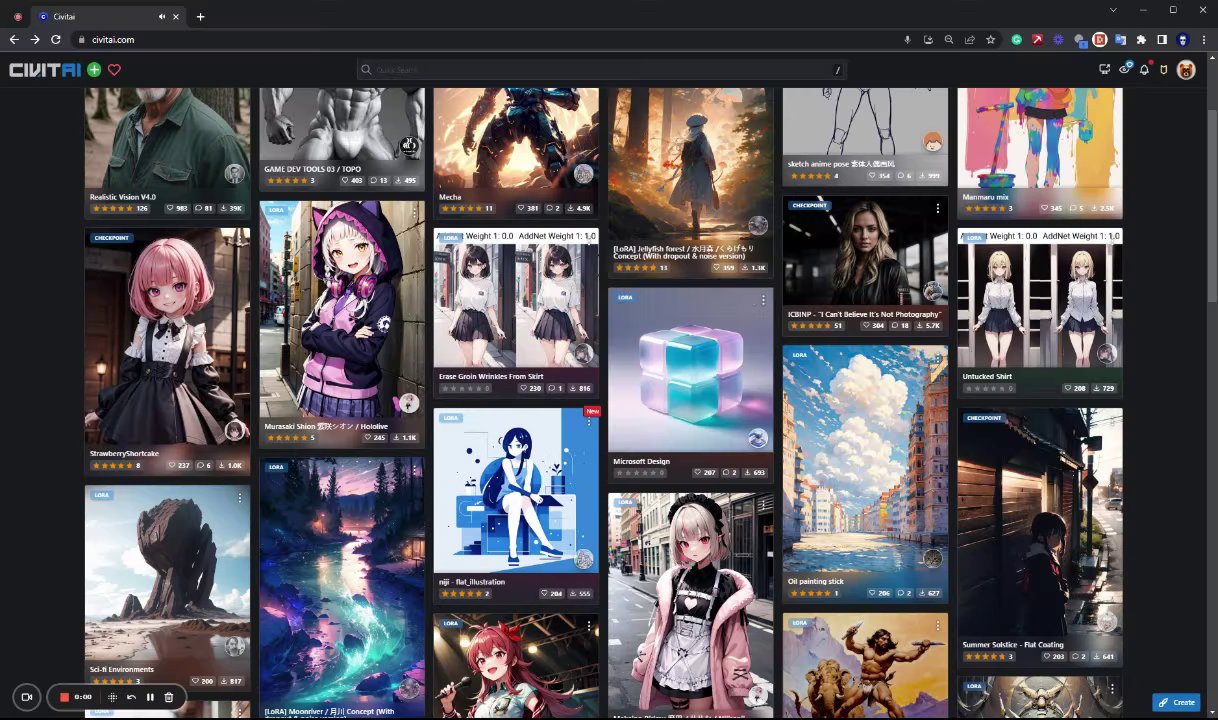Click the green plus upload icon
The image size is (1218, 720).
pyautogui.click(x=94, y=70)
